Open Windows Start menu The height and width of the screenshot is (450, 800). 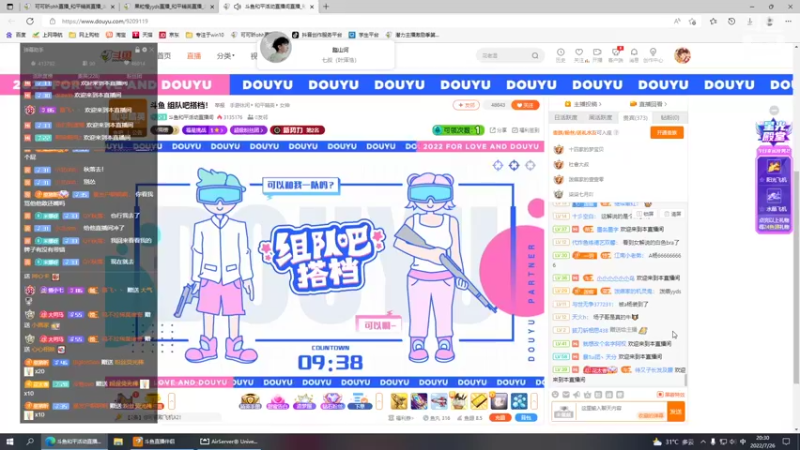pos(9,442)
